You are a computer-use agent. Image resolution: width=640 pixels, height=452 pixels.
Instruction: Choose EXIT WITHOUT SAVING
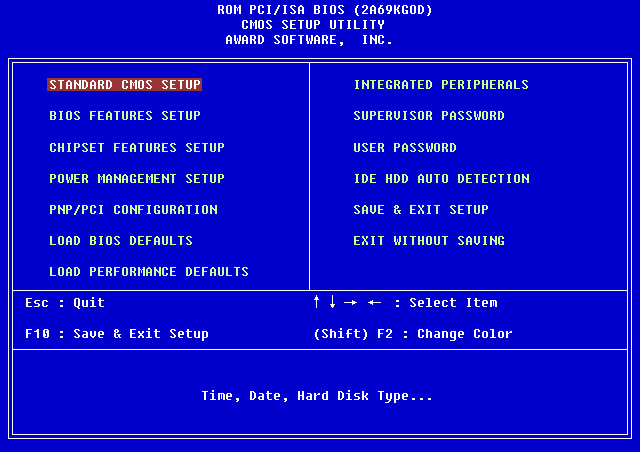click(x=429, y=241)
